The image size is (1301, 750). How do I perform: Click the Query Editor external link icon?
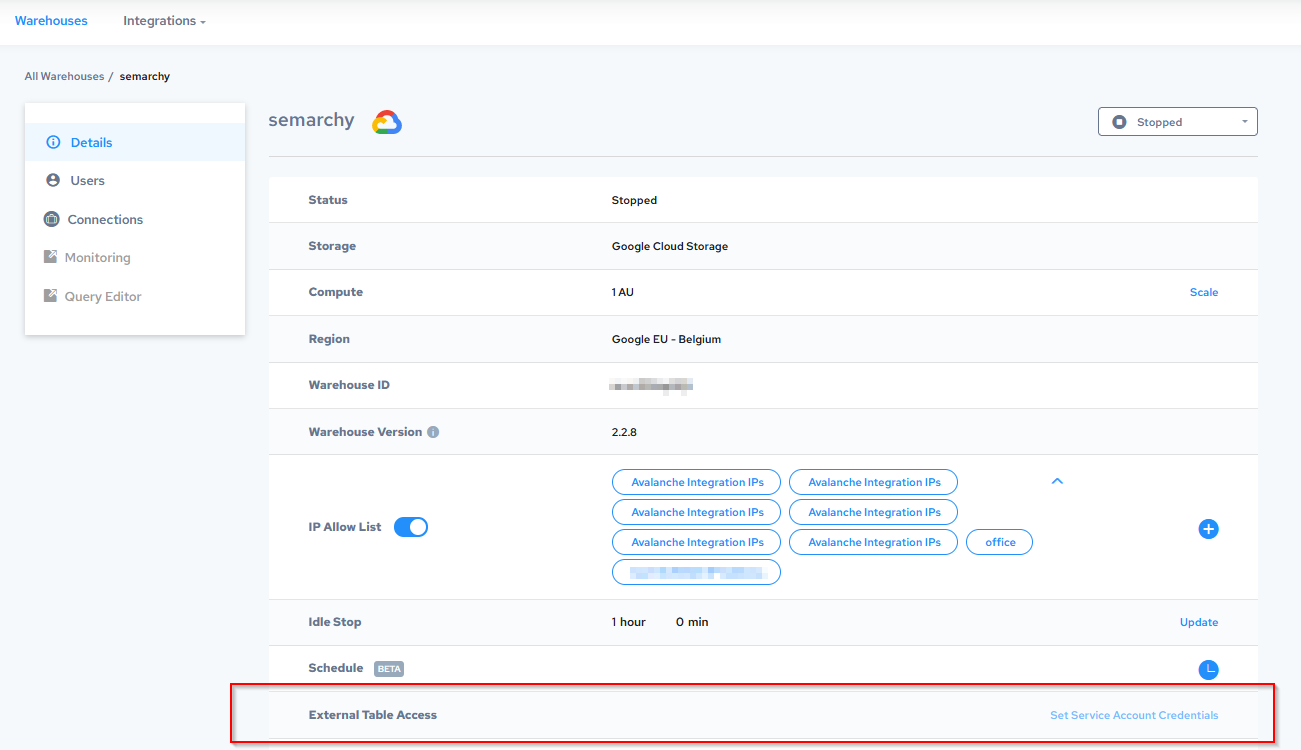click(51, 297)
